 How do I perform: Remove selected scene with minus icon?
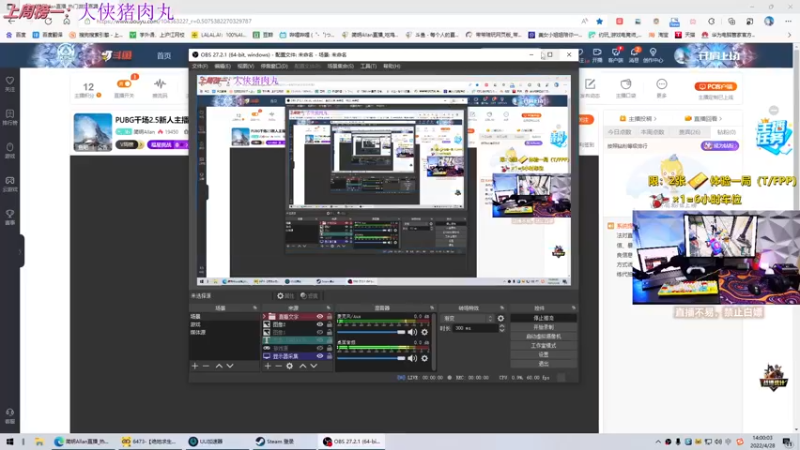206,366
